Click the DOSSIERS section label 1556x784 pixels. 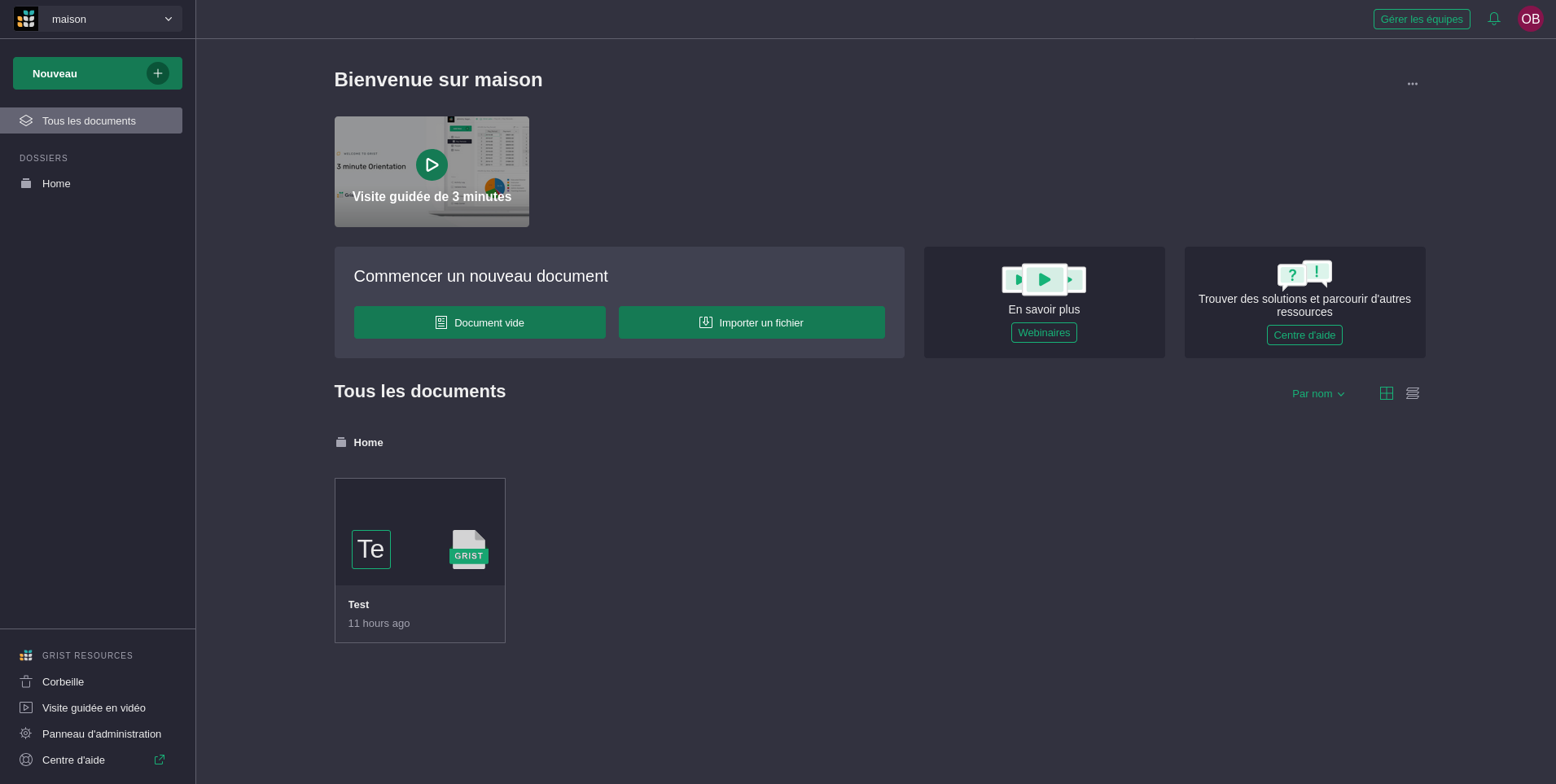[x=44, y=158]
